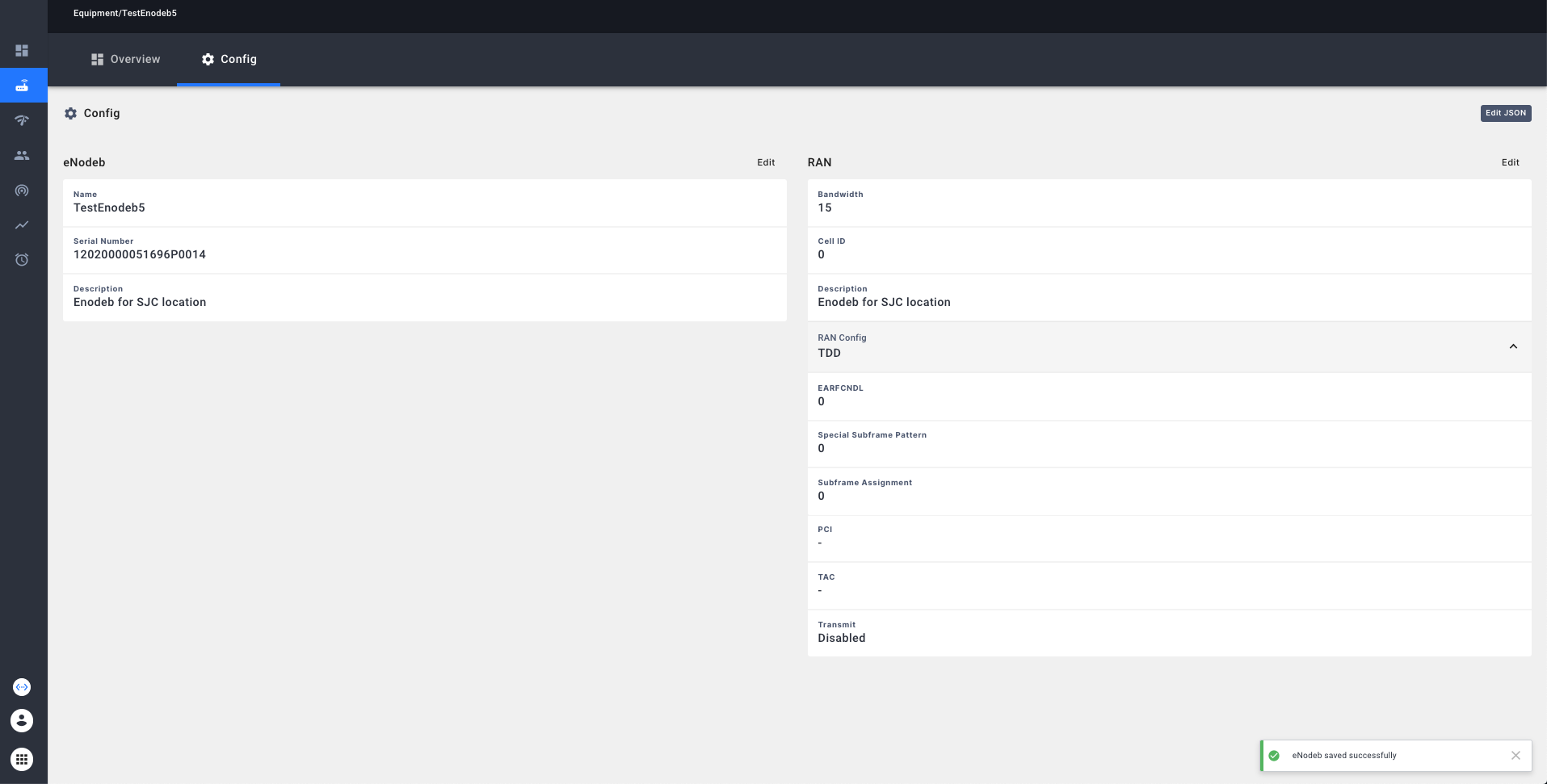Click the Edit JSON button
Screen dimensions: 1547x784
[x=1504, y=113]
